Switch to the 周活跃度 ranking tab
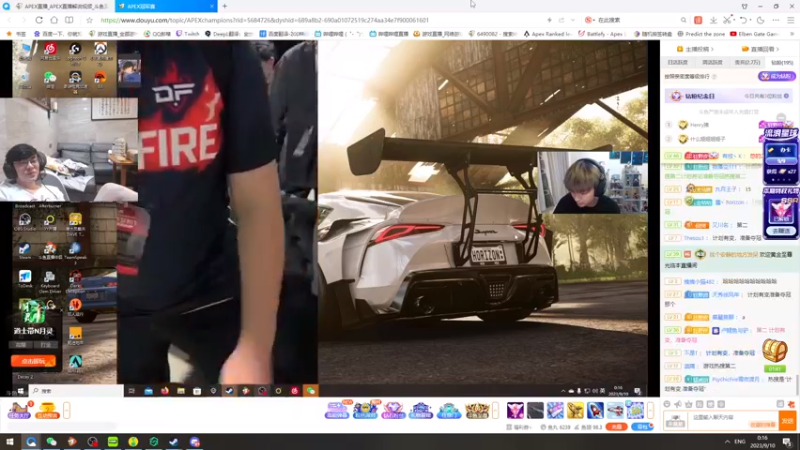800x450 pixels. pos(712,62)
